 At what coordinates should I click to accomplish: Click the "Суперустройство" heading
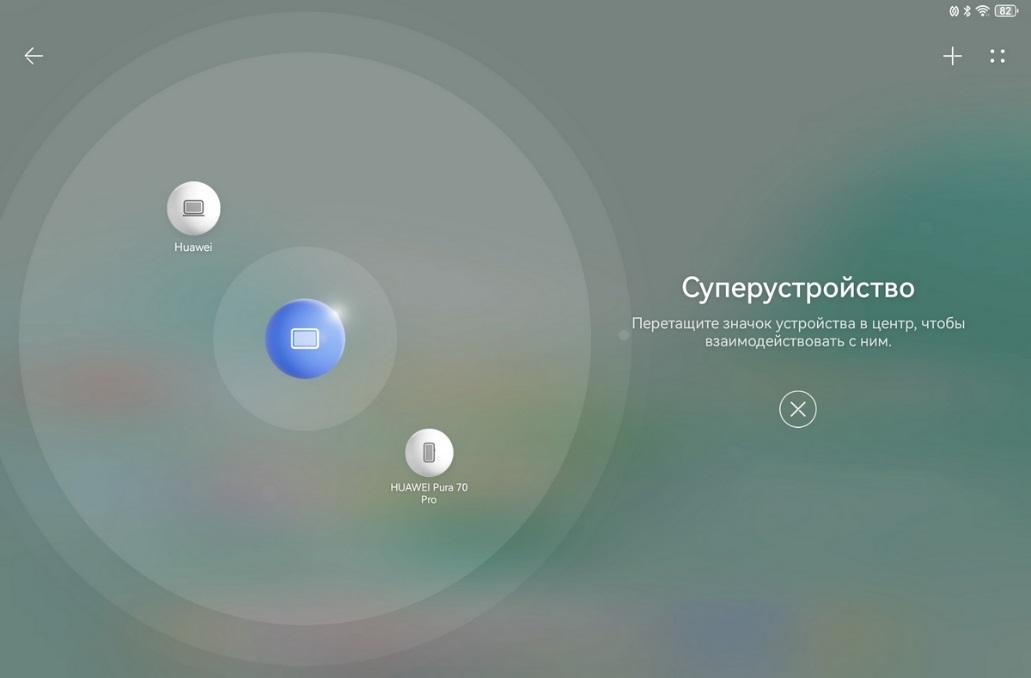click(798, 288)
